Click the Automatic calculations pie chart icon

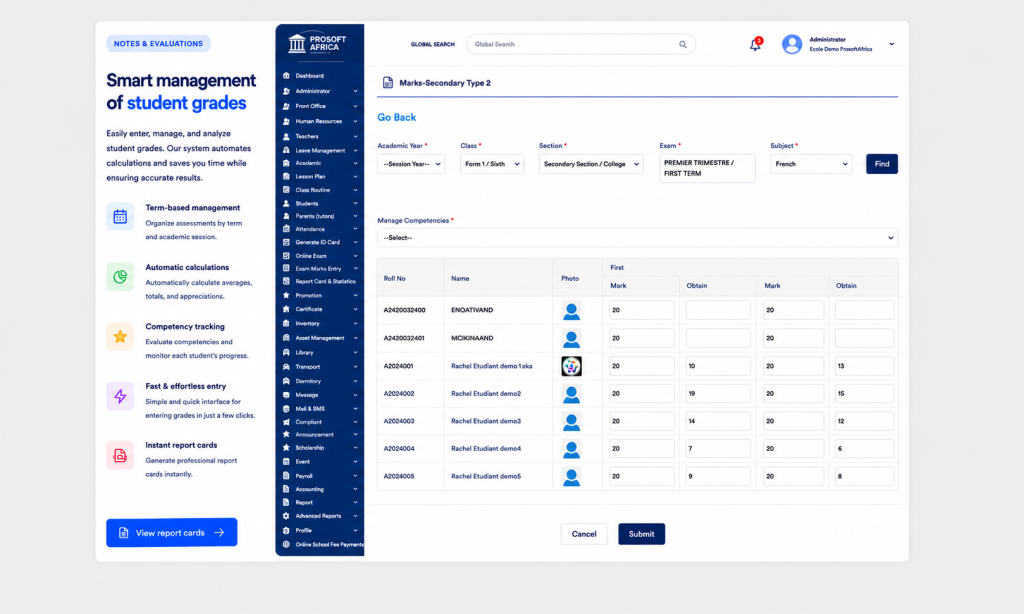point(120,276)
